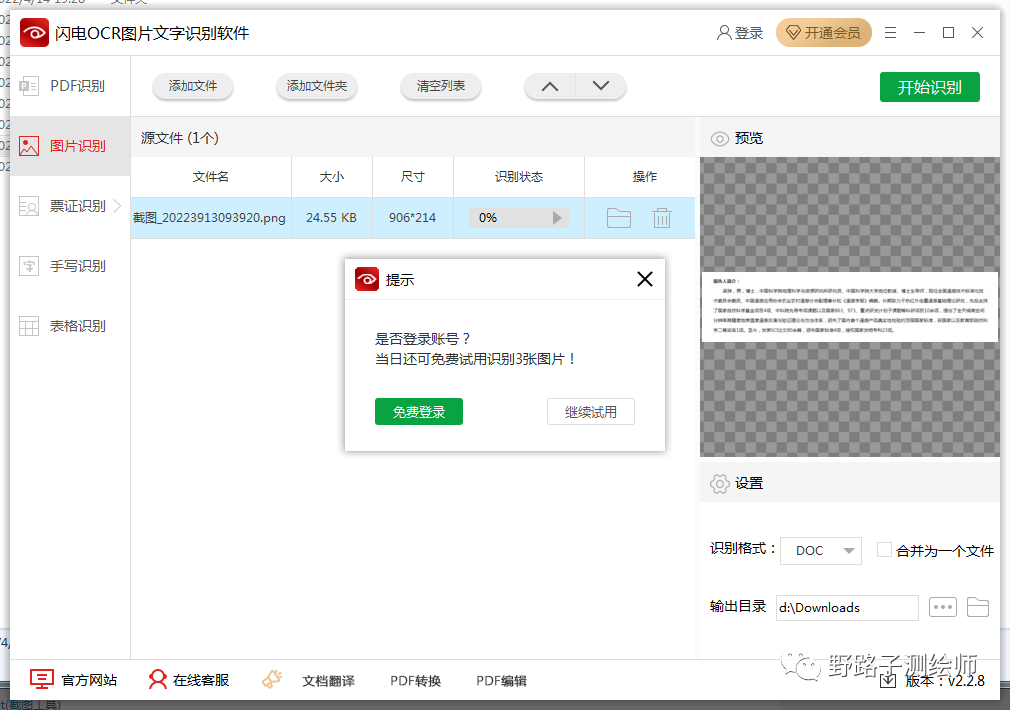Viewport: 1010px width, 710px height.
Task: Expand the 票证识别 submenu arrow
Action: (x=117, y=206)
